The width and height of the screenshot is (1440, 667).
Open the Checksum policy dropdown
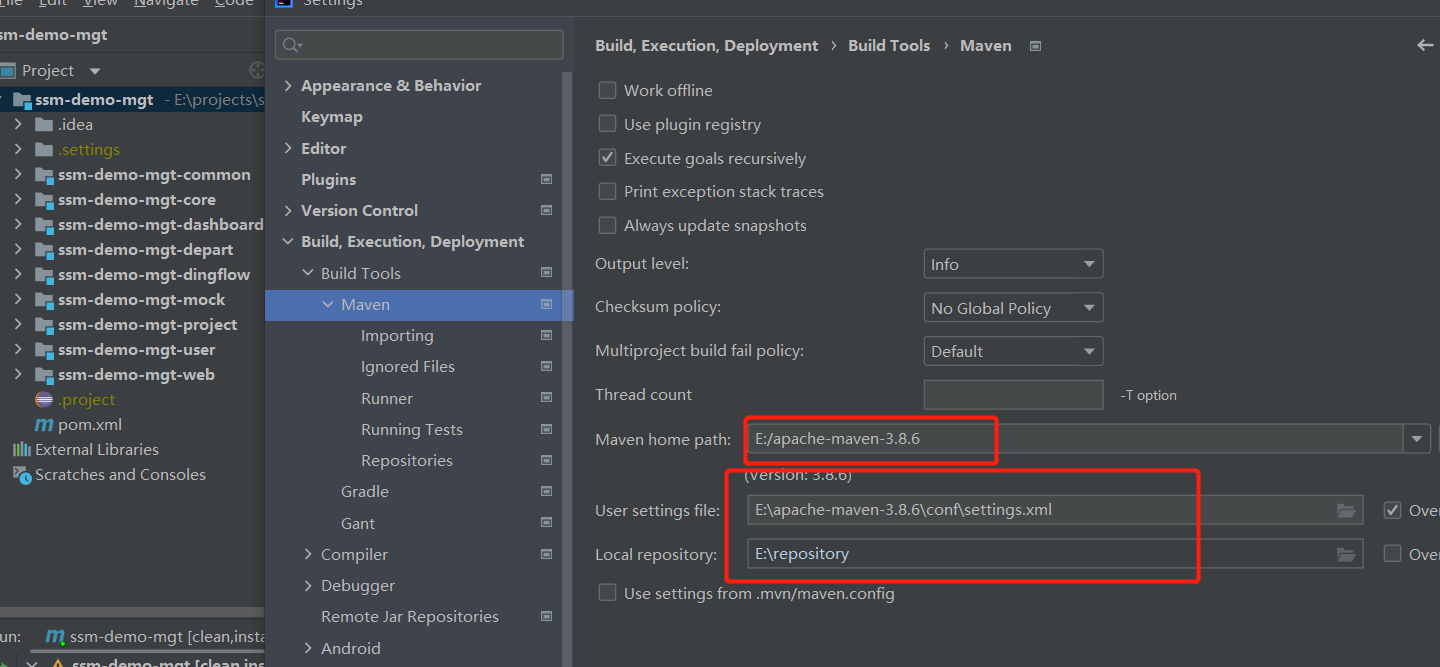[x=1013, y=308]
